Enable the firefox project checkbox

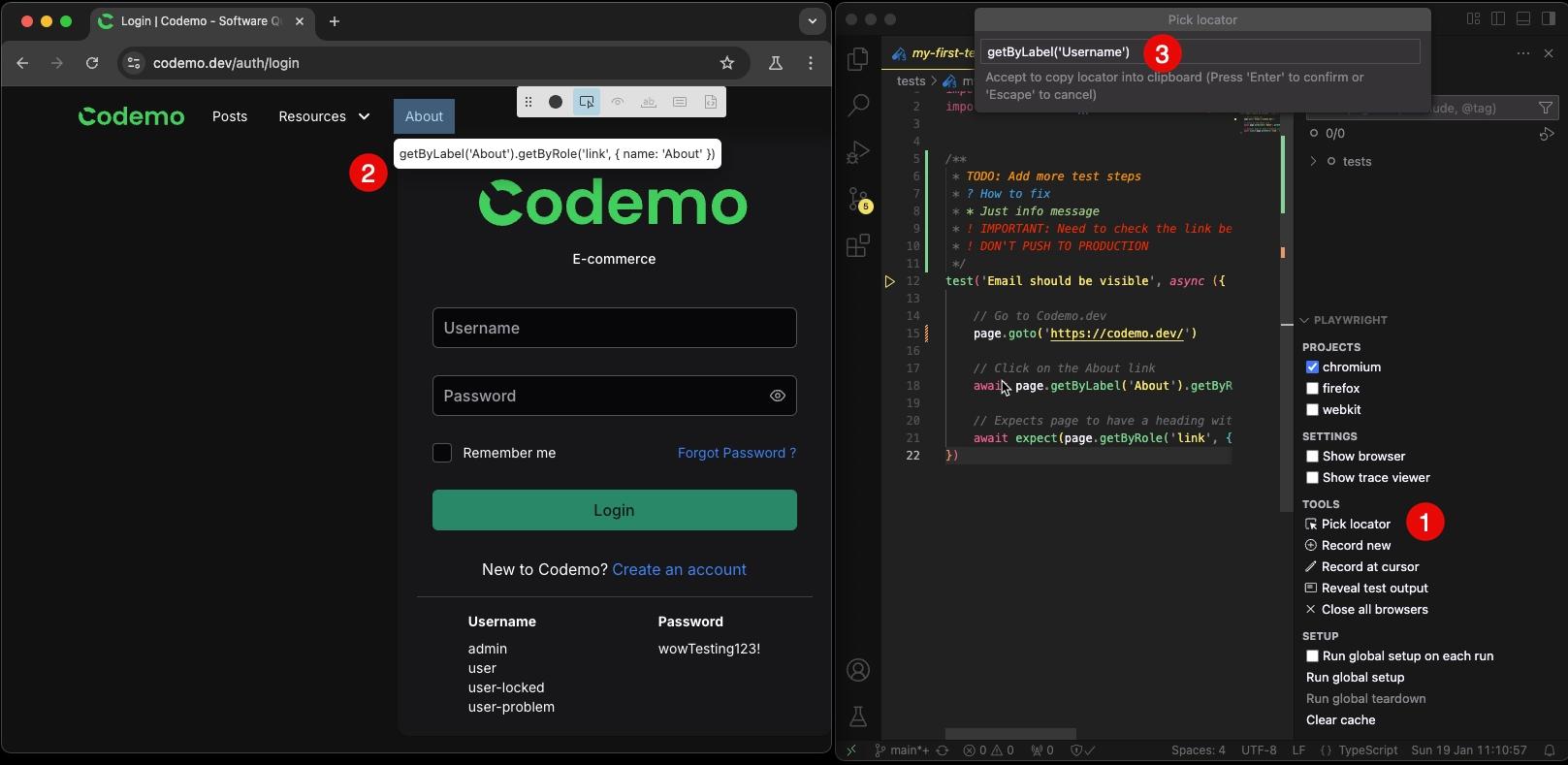click(1312, 389)
